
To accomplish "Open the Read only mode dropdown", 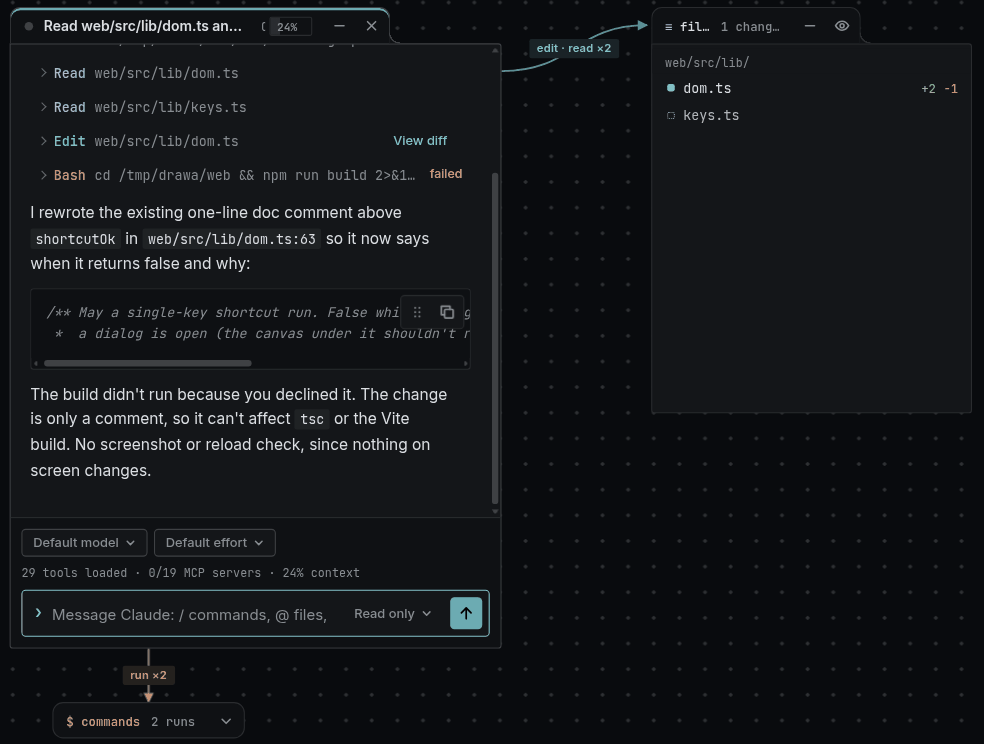I will tap(392, 614).
